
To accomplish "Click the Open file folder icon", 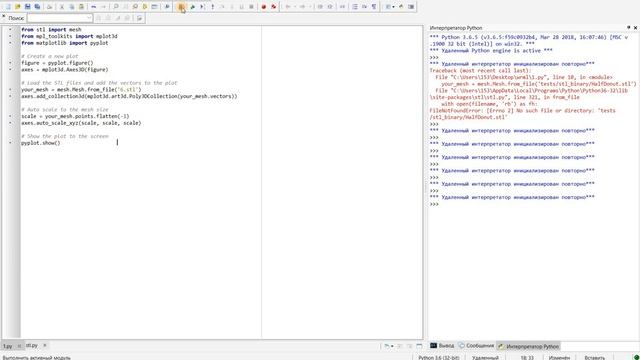I will point(18,7).
